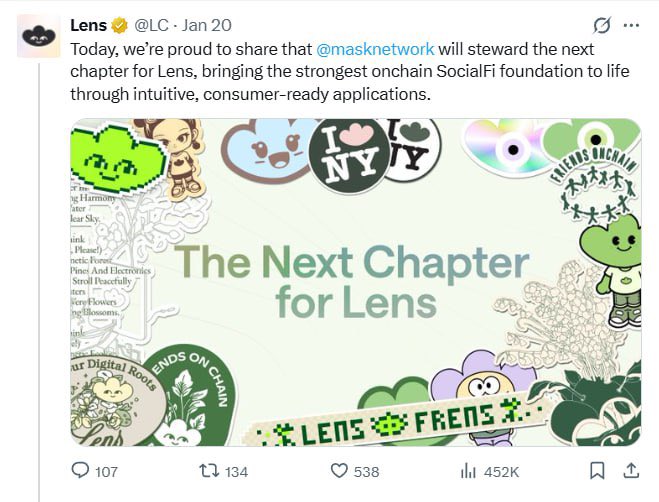Like the post with the heart icon
This screenshot has height=502, width=659.
tap(339, 470)
